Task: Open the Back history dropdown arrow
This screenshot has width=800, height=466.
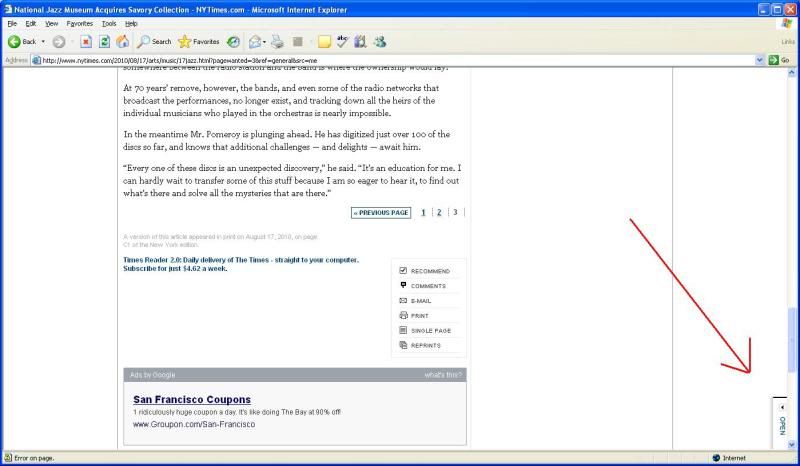Action: [43, 42]
